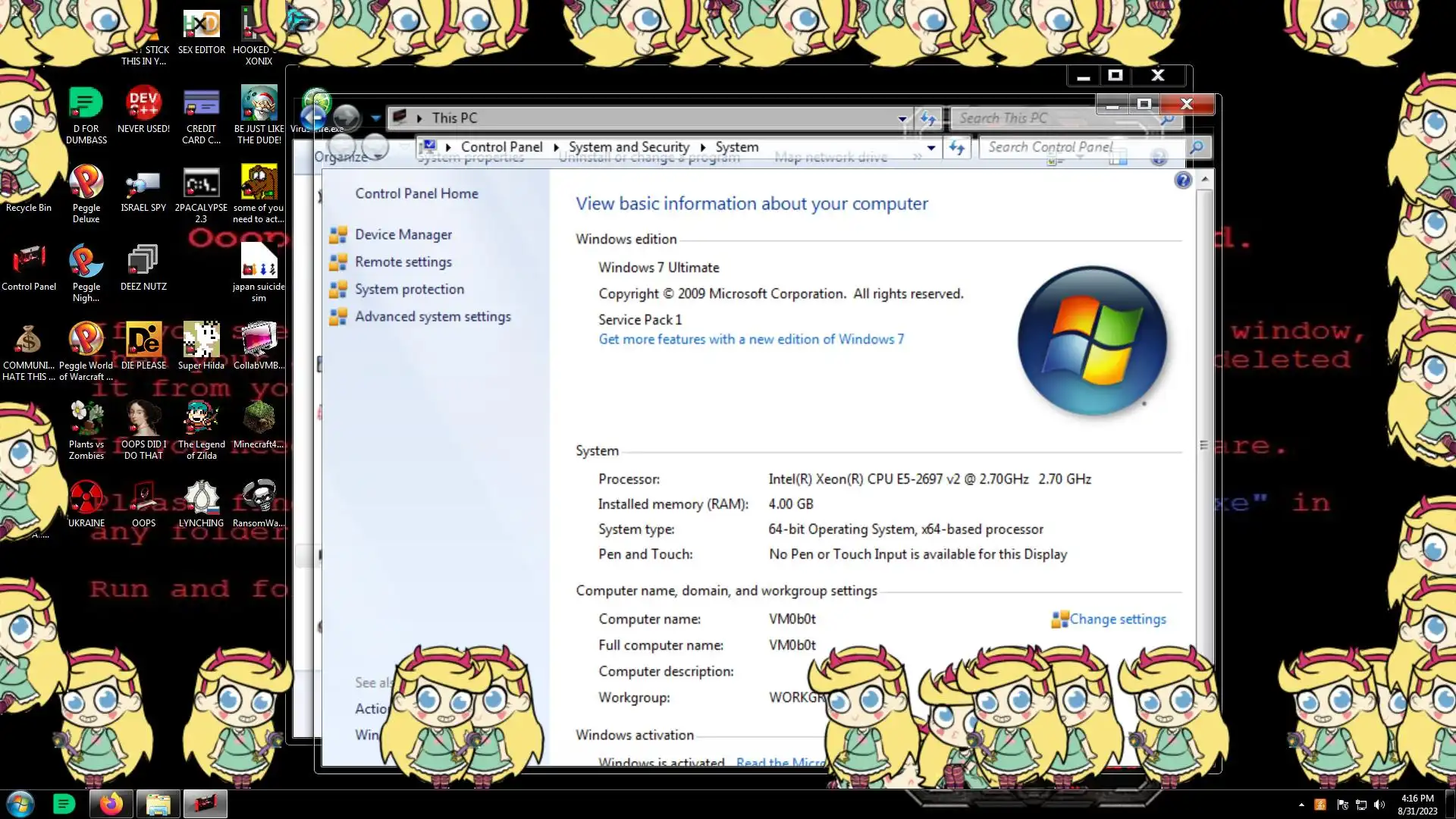Expand the Control Panel address bar dropdown

point(931,148)
